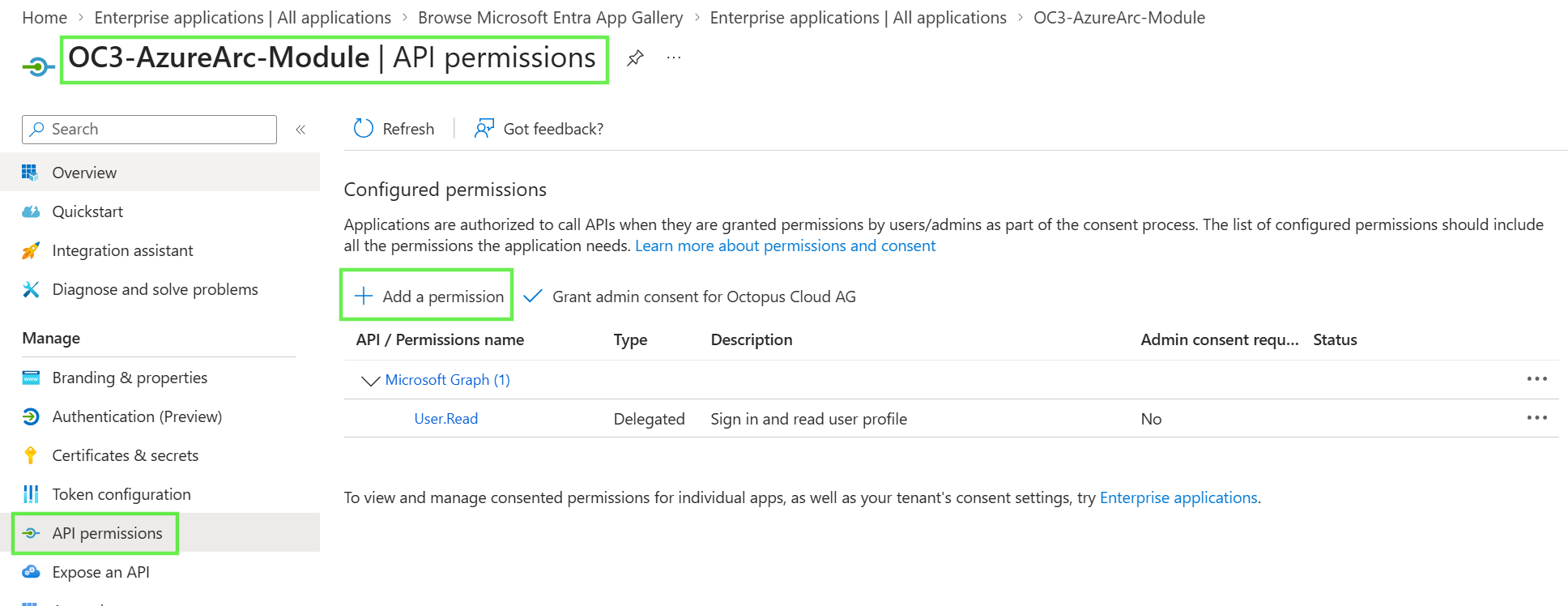Open the OC3-AzureArc-Module breadcrumb

coord(1119,18)
